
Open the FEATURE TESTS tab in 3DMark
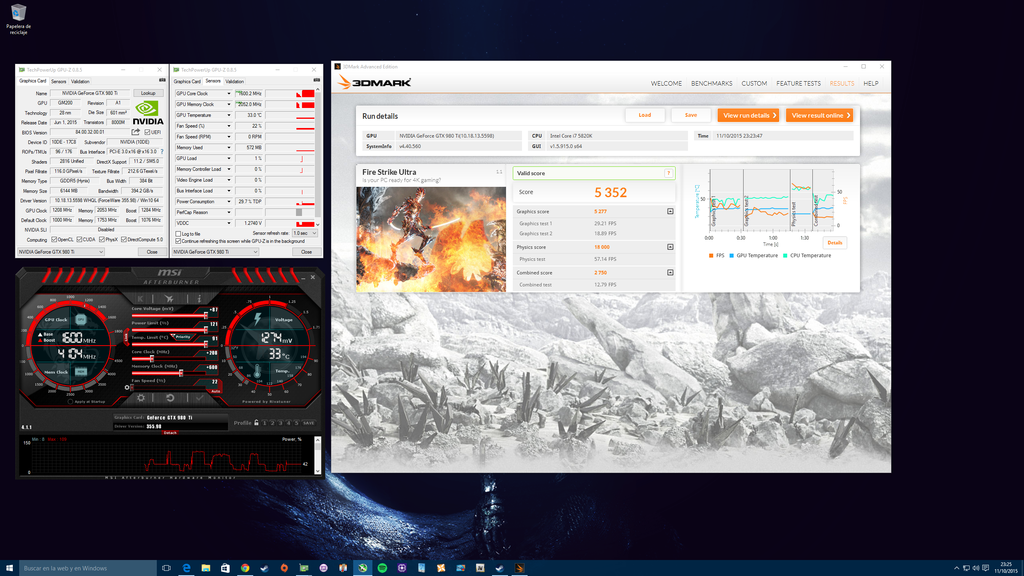tap(799, 84)
